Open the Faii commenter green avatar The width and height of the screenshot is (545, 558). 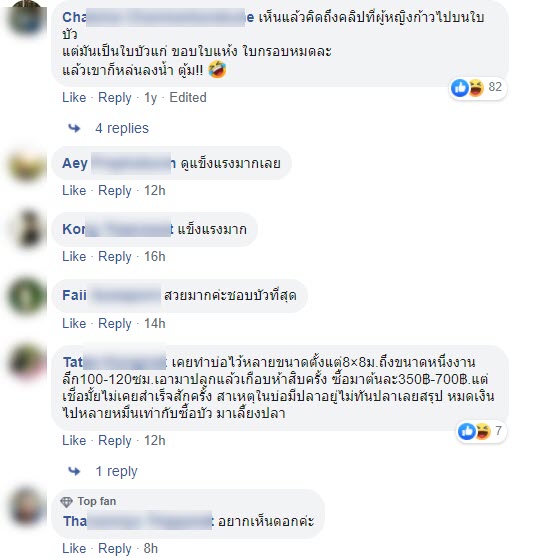pyautogui.click(x=27, y=297)
